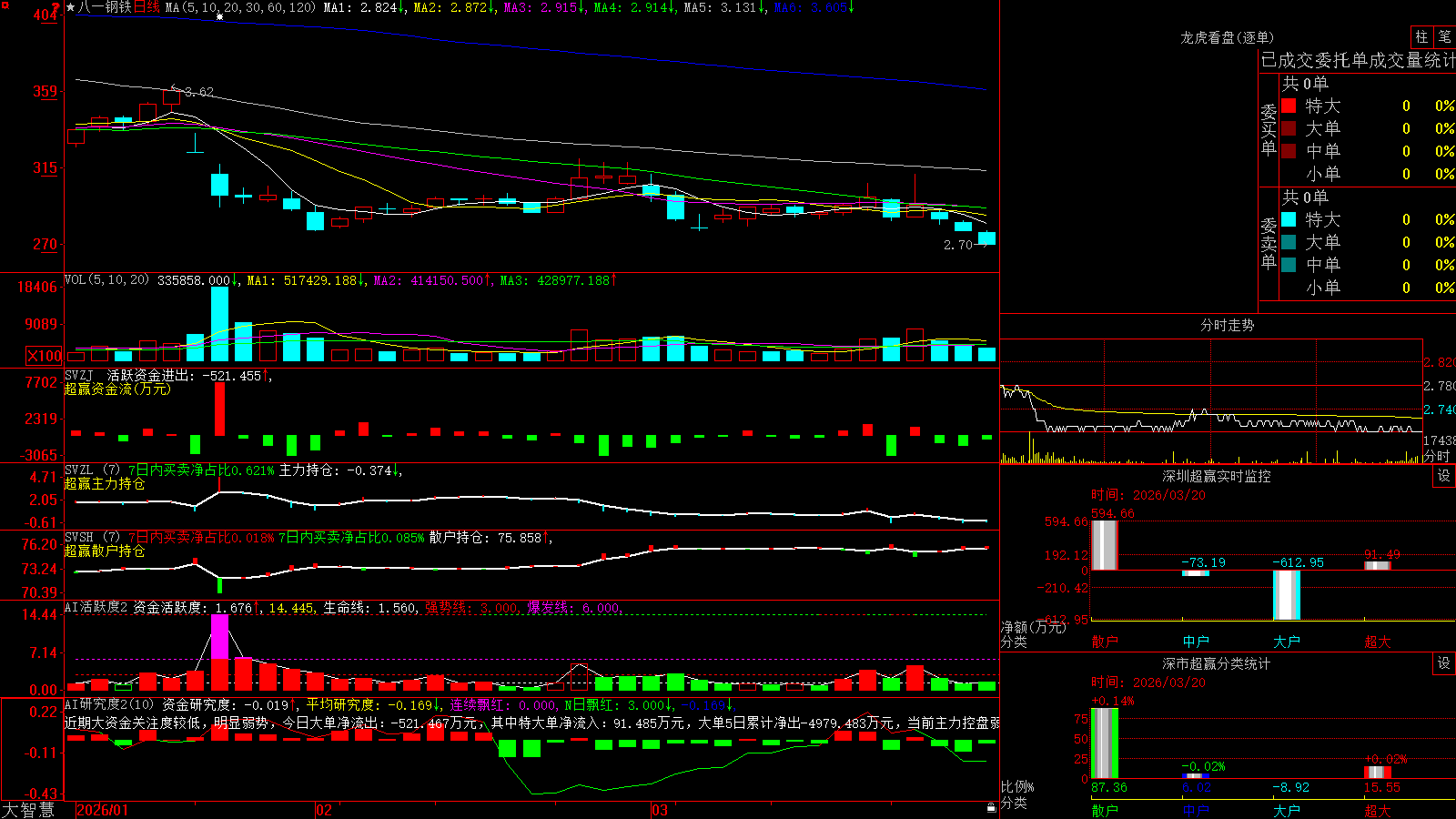Click the dark red 大单 buy-order swatch
Image resolution: width=1456 pixels, height=819 pixels.
point(1289,128)
